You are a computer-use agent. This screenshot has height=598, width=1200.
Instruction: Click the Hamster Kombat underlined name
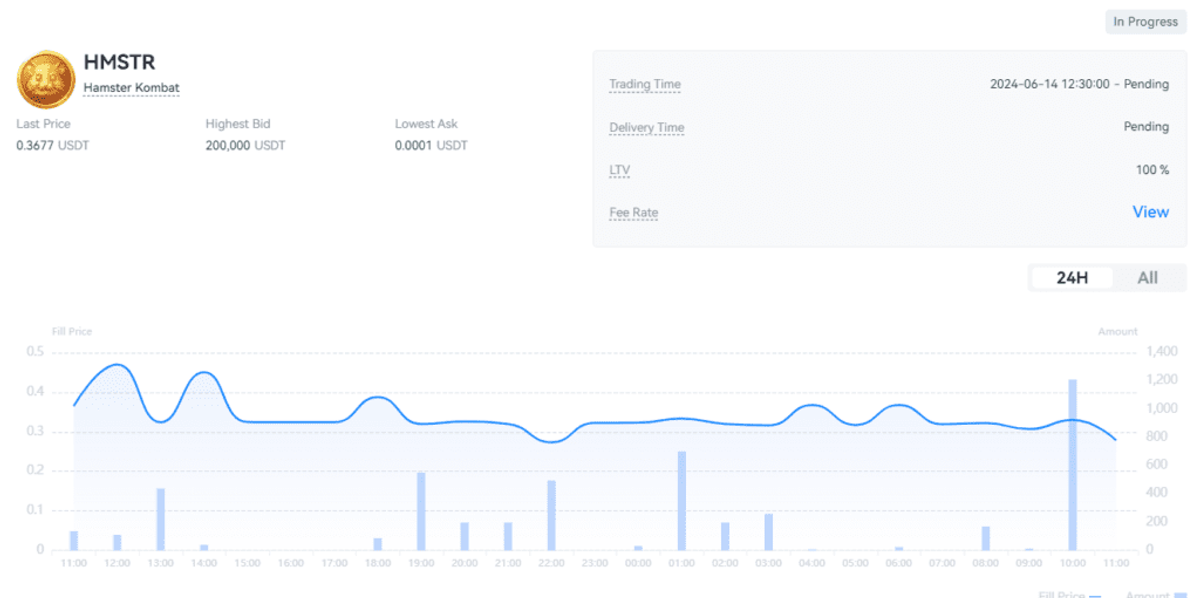click(x=131, y=88)
